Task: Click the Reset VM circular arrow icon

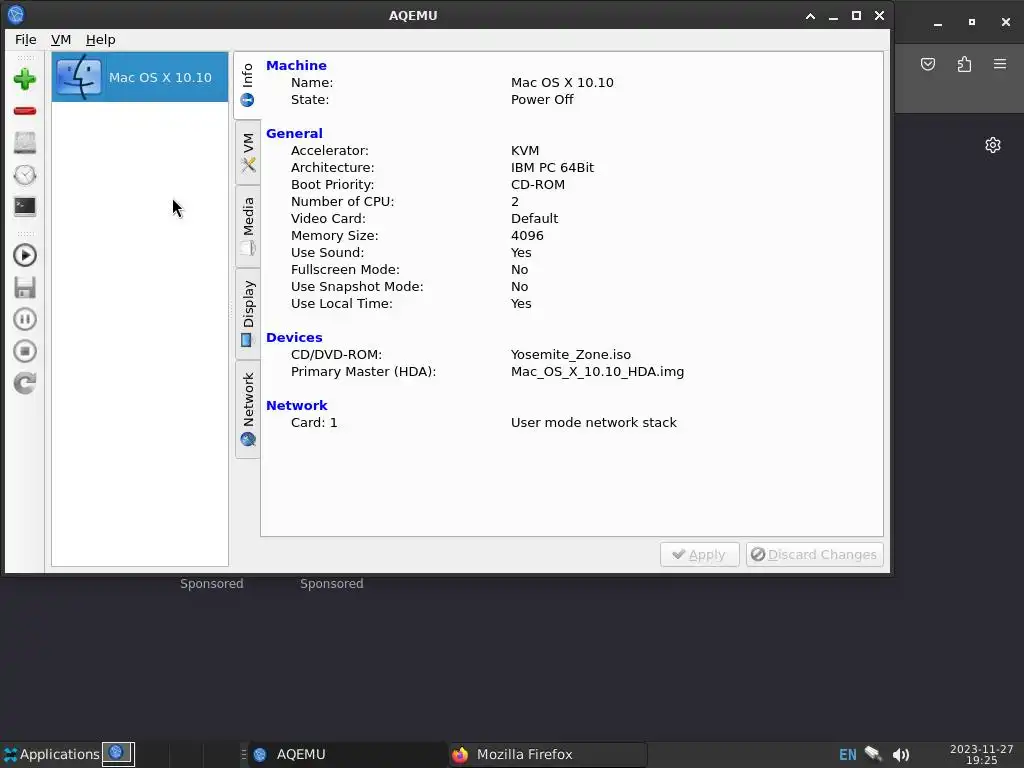Action: coord(25,383)
